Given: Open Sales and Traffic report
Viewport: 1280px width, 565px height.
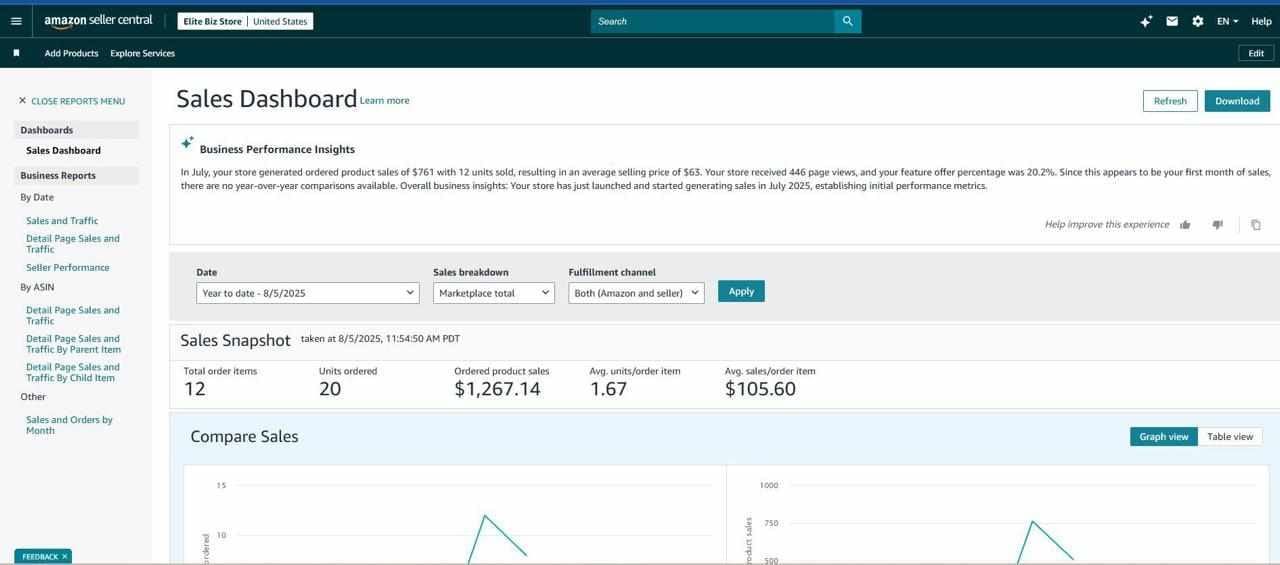Looking at the screenshot, I should (62, 221).
